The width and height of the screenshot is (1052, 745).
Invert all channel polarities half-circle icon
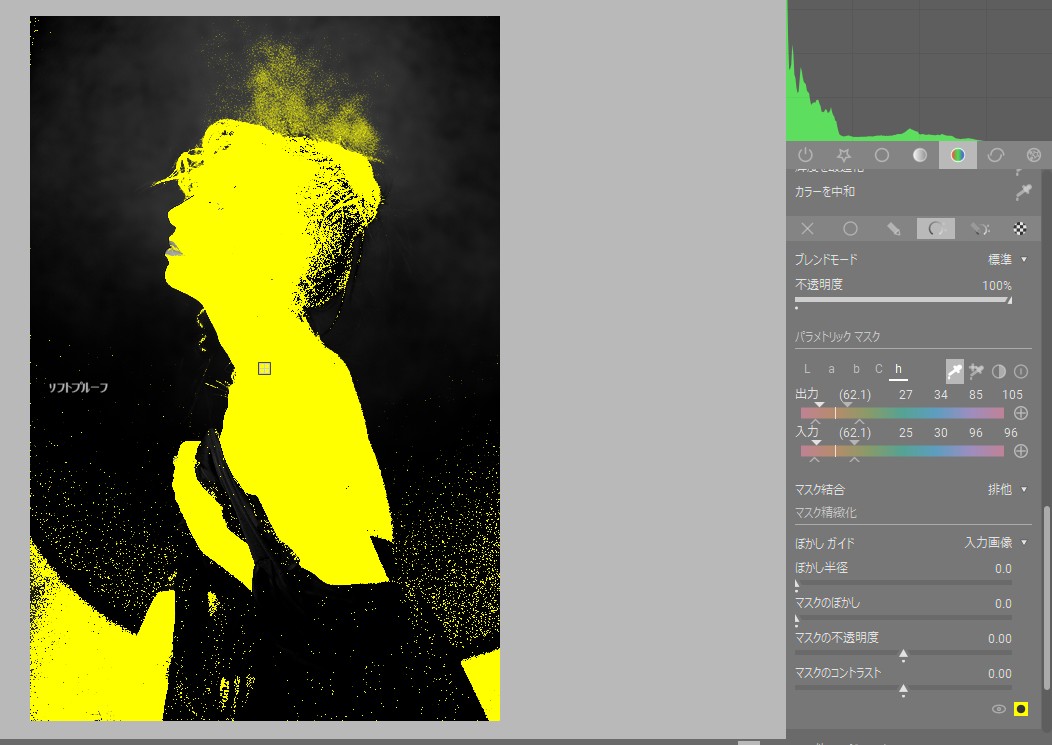pos(999,371)
